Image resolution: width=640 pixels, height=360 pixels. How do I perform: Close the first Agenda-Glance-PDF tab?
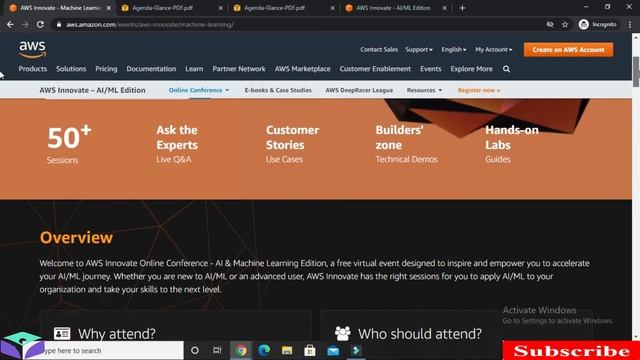tap(220, 8)
